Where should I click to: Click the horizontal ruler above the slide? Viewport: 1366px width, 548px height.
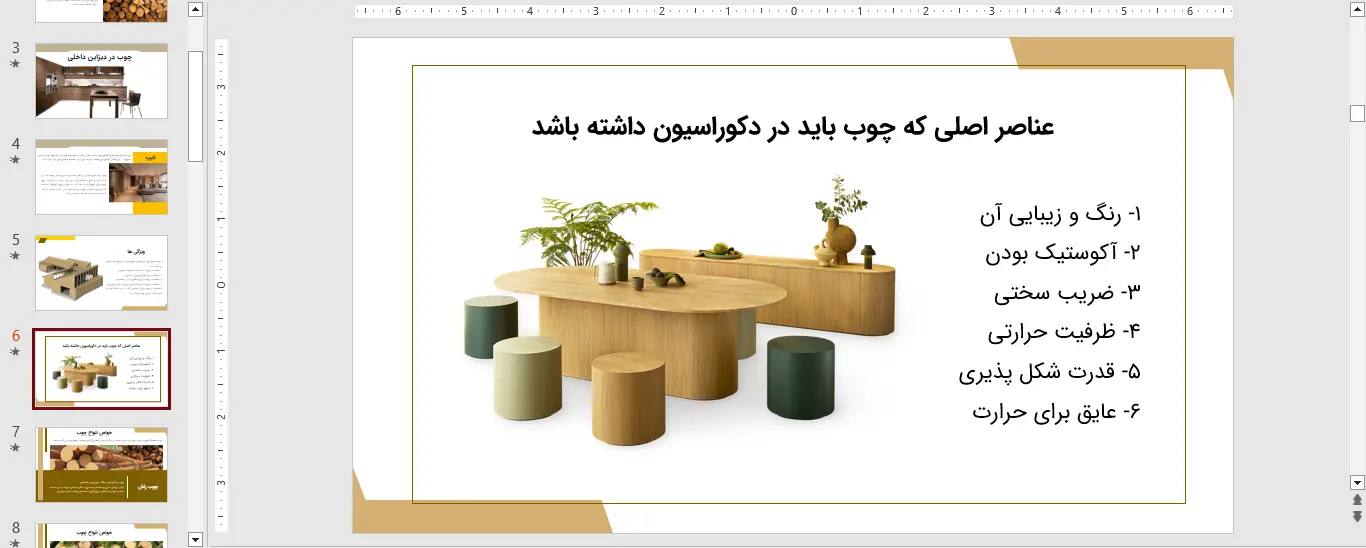pos(793,12)
